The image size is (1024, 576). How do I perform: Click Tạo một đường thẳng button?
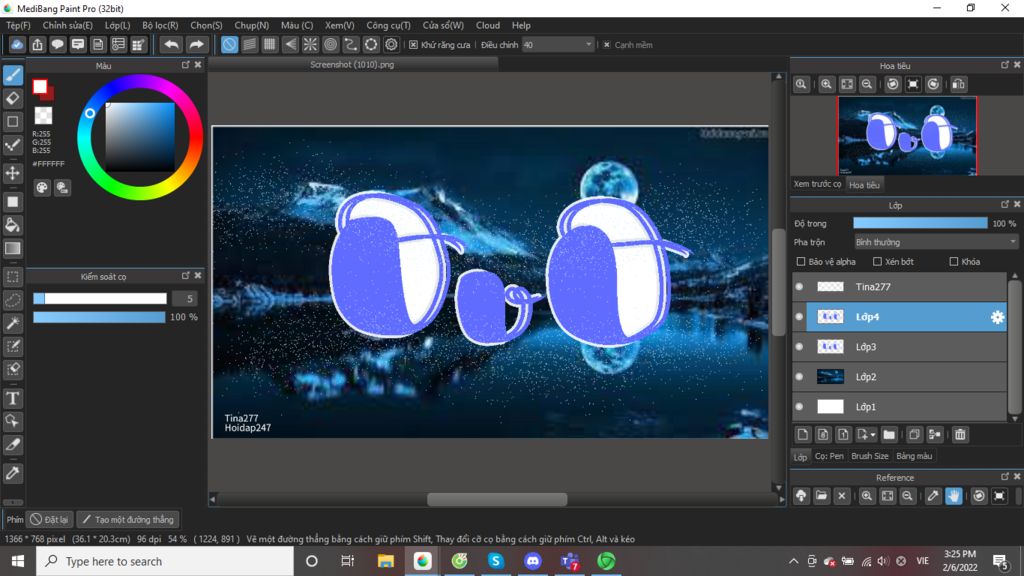click(x=129, y=520)
